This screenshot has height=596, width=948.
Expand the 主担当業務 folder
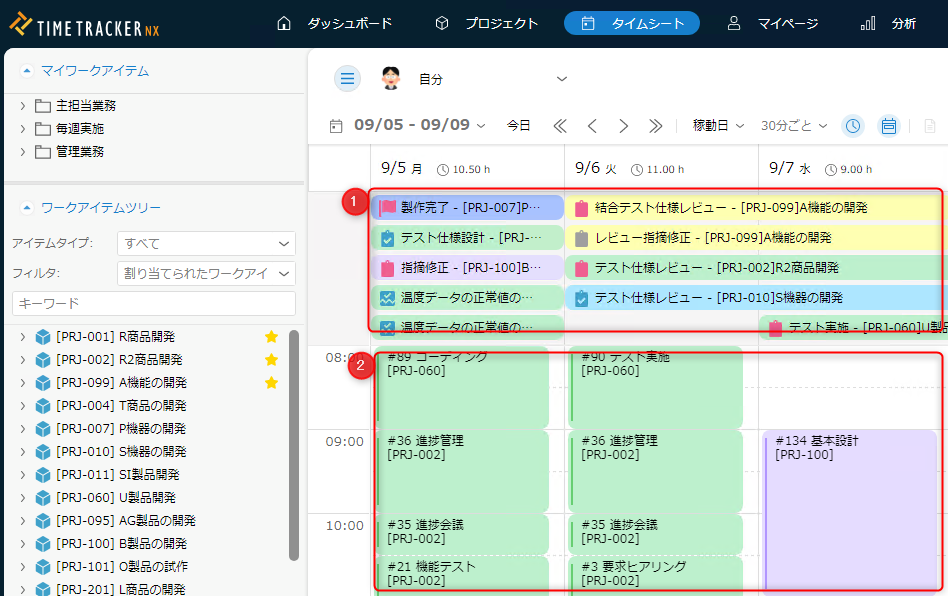pyautogui.click(x=23, y=106)
